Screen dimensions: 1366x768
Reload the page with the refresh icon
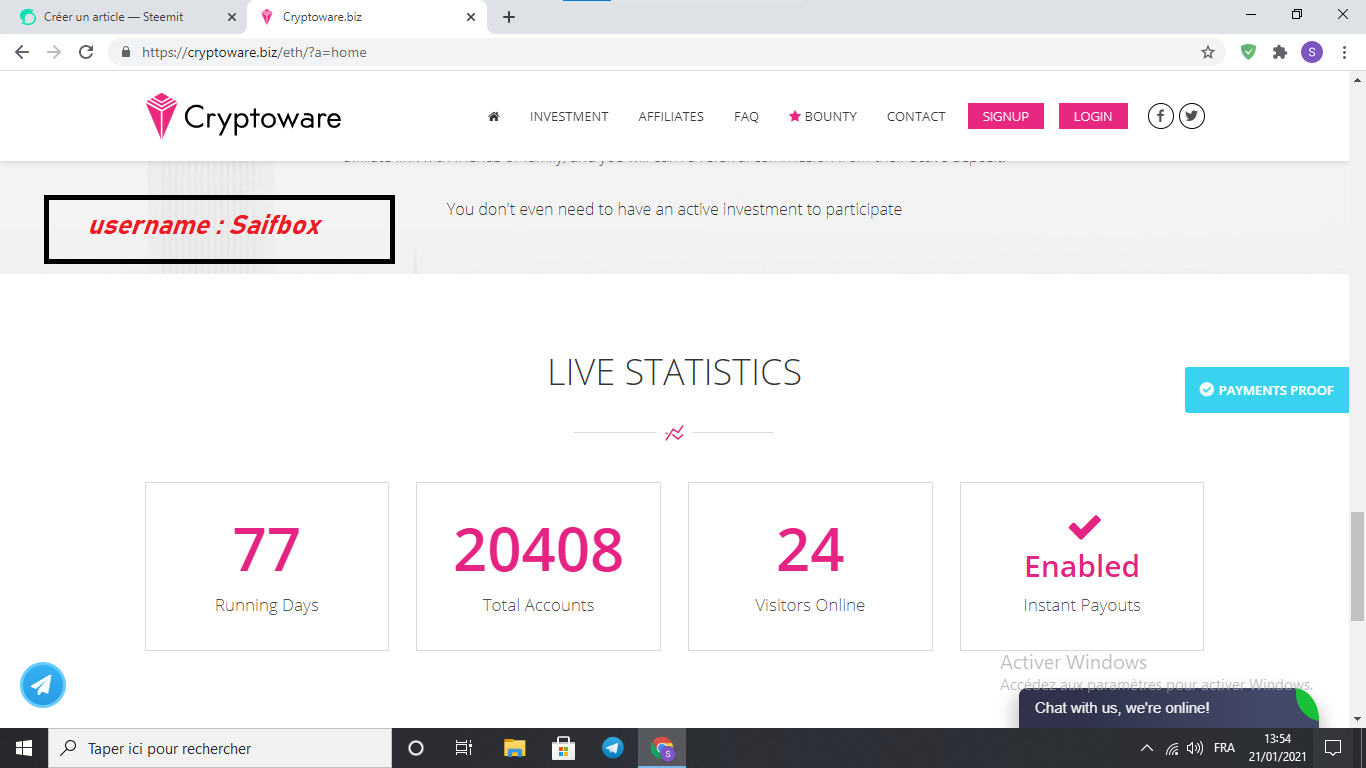tap(86, 52)
